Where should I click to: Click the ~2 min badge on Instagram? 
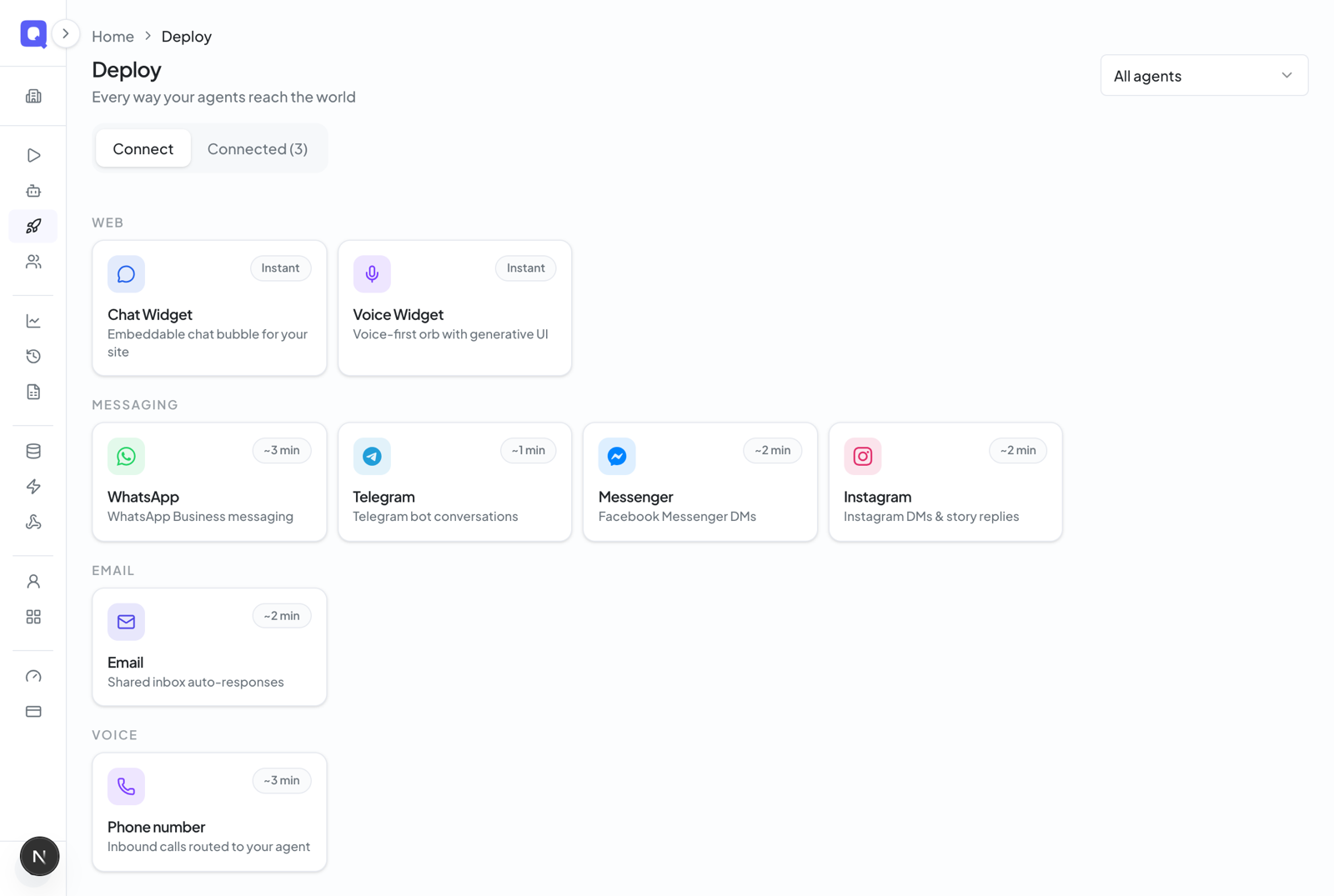tap(1018, 450)
